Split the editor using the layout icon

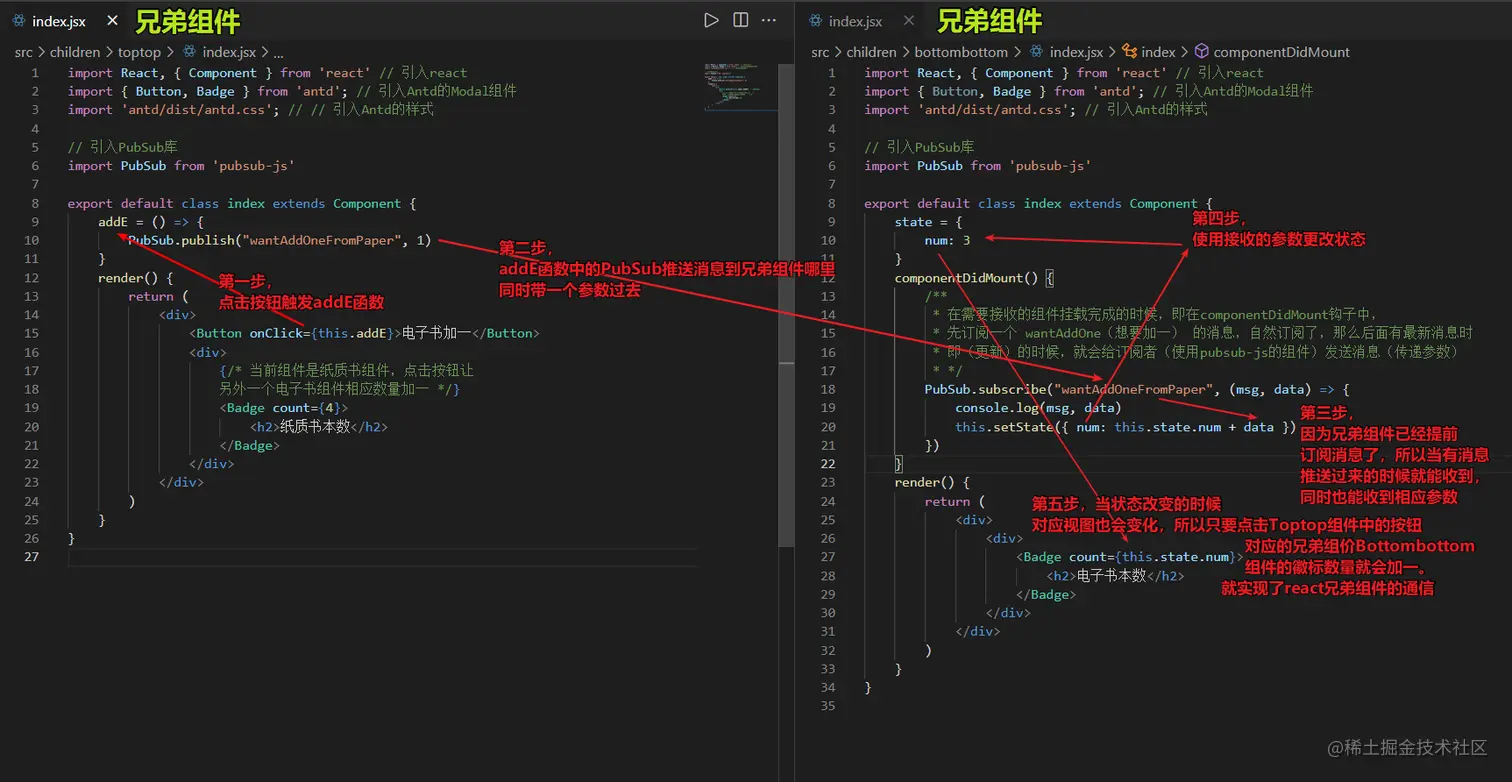pos(741,20)
